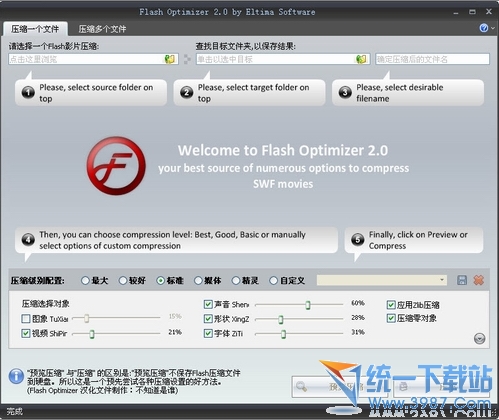Expand the help dropdown arrow
This screenshot has width=499, height=420.
493,28
